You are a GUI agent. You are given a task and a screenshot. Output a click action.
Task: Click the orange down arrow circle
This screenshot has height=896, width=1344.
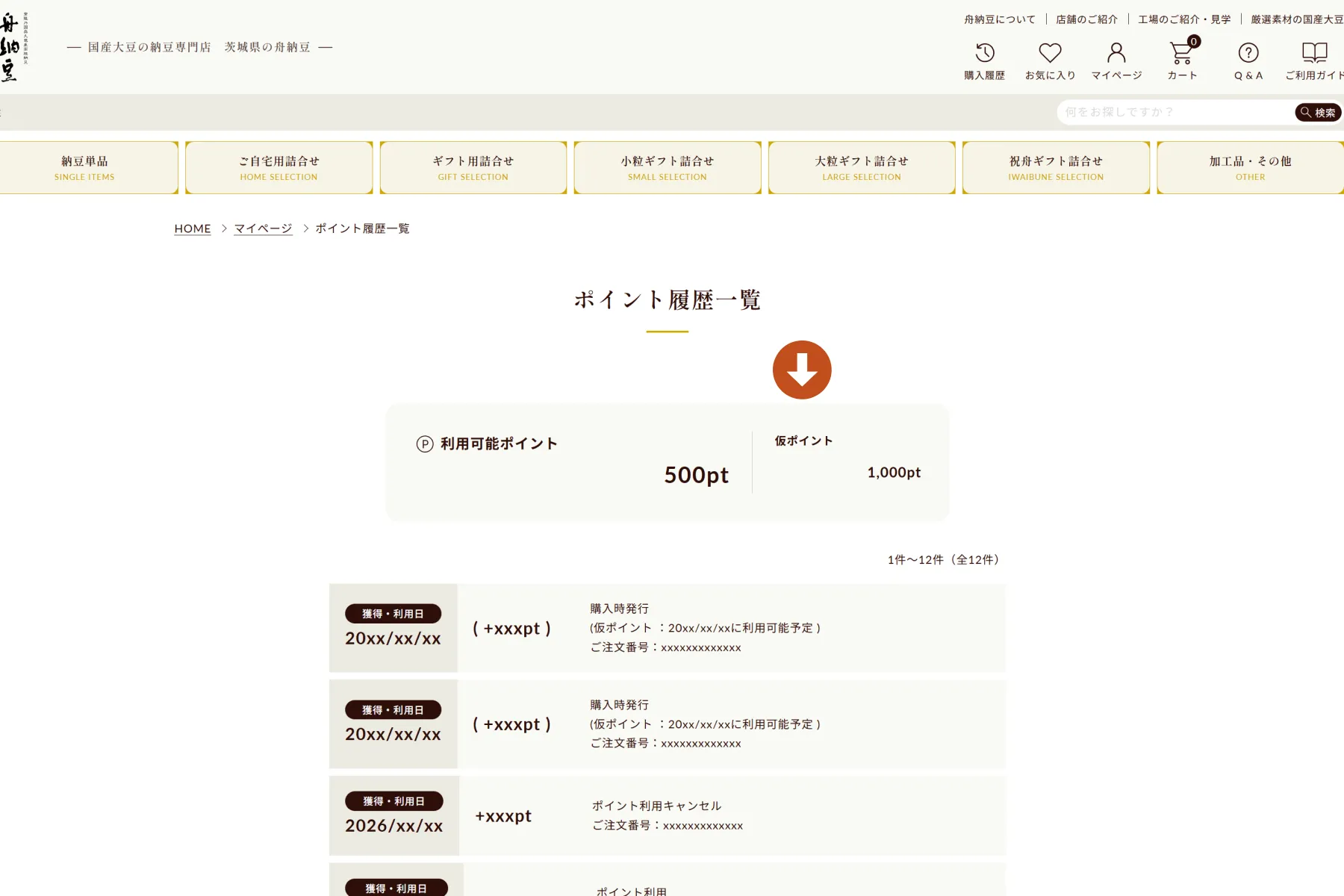802,370
